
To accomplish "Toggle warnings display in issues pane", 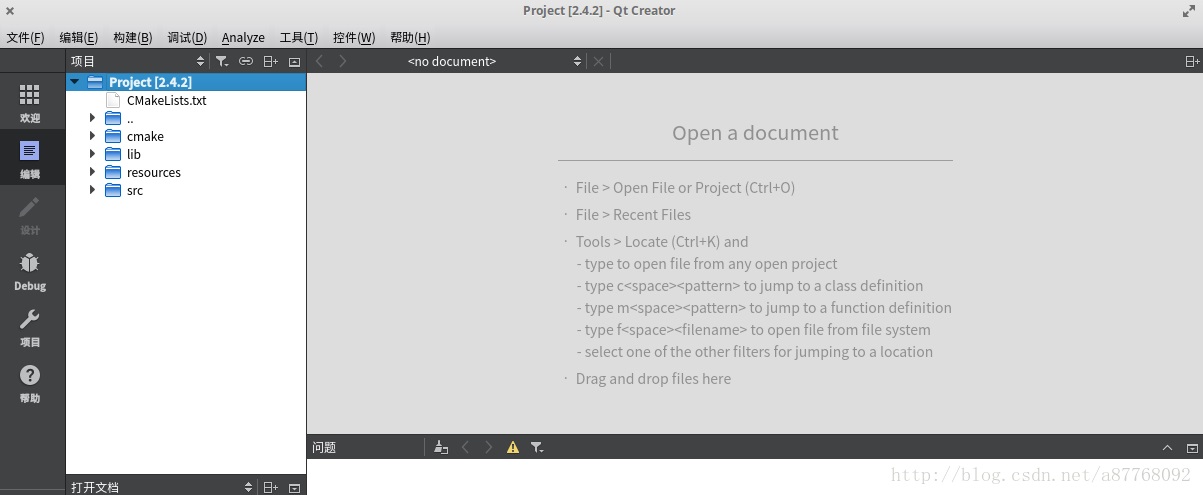I will pyautogui.click(x=513, y=447).
